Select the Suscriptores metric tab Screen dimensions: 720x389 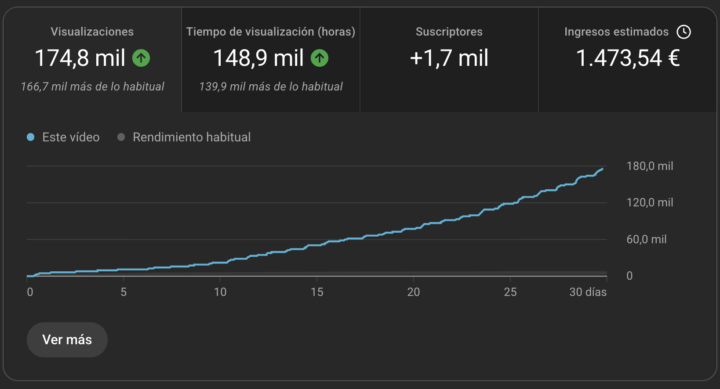(x=449, y=60)
